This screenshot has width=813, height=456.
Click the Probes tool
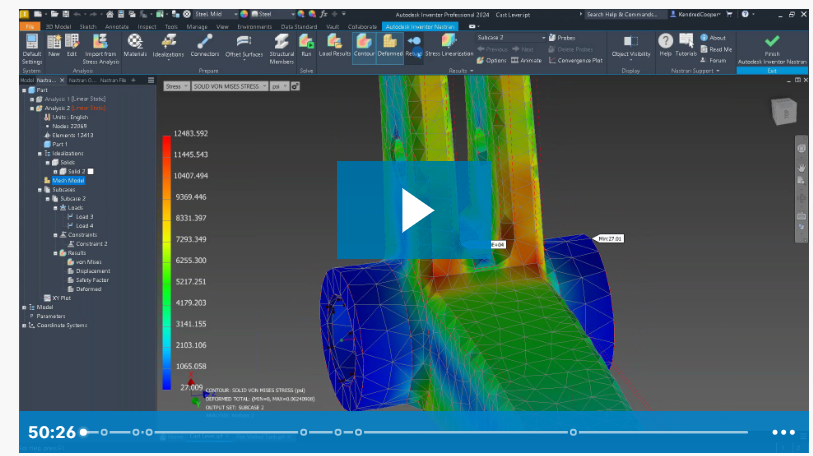[562, 38]
